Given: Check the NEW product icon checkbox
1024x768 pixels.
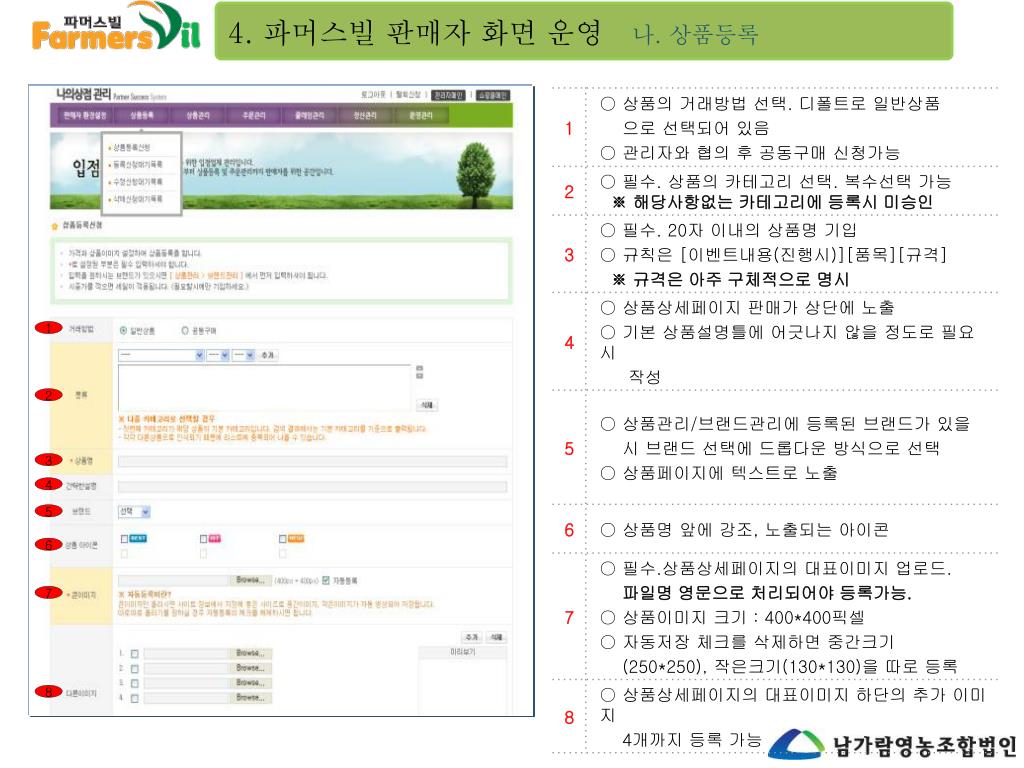Looking at the screenshot, I should coord(282,539).
